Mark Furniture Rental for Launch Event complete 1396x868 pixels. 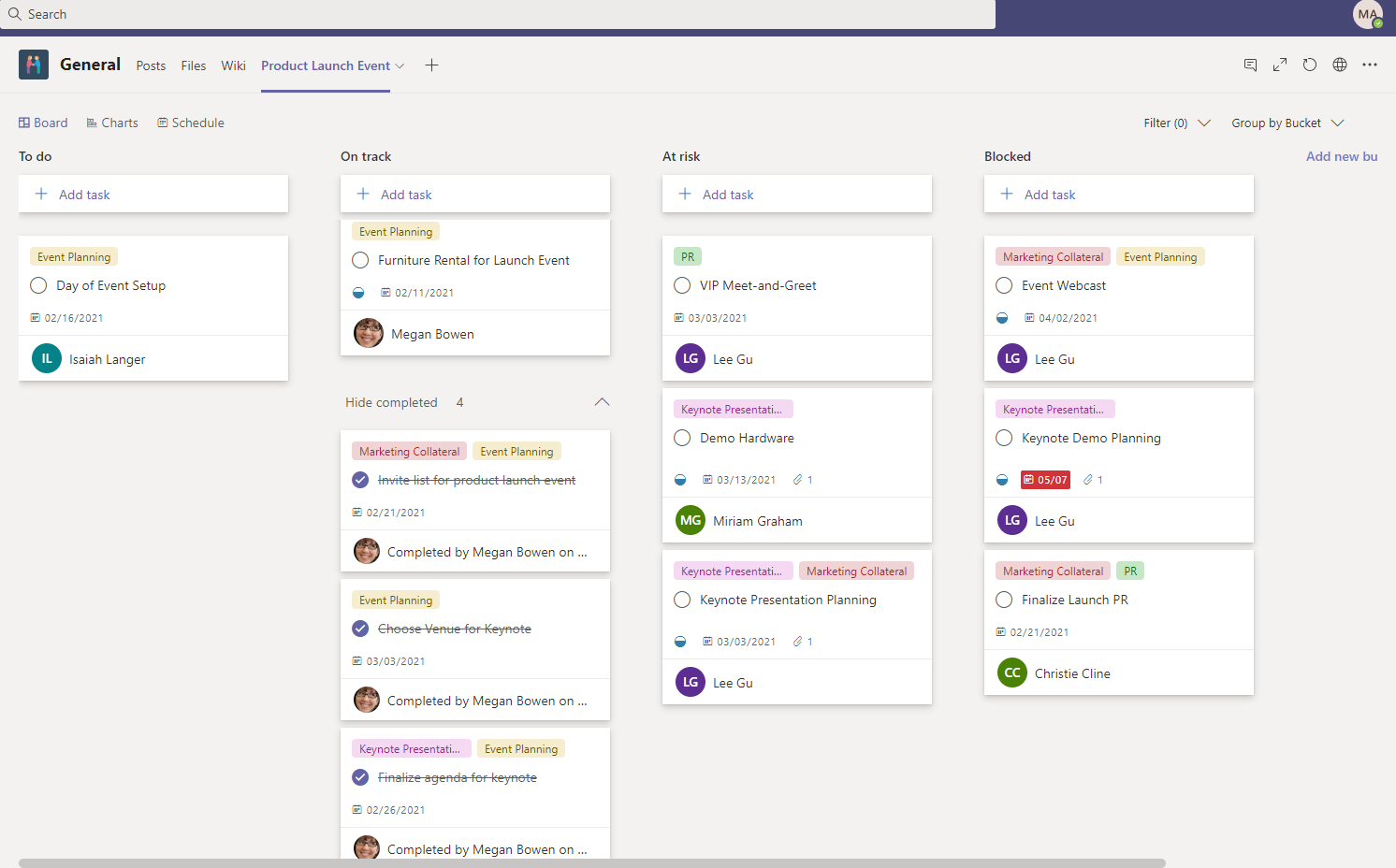pyautogui.click(x=360, y=260)
